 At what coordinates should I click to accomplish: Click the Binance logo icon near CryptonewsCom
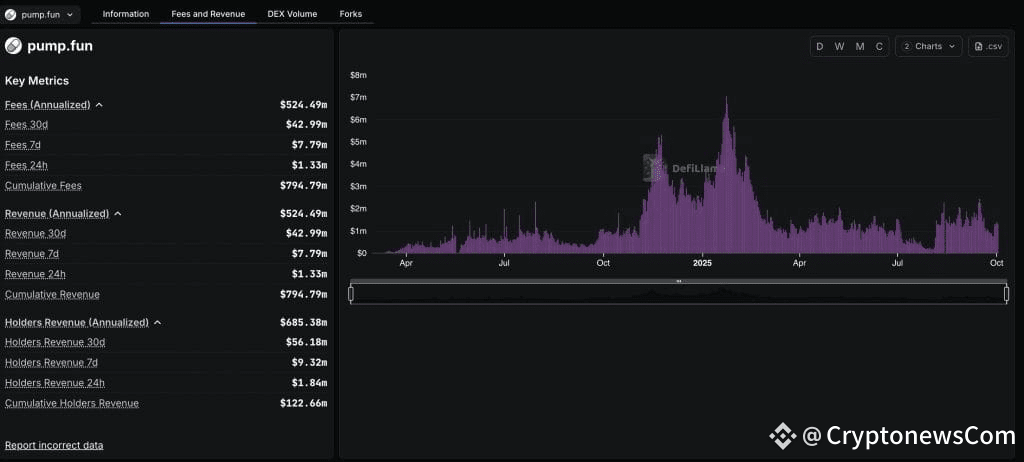pos(782,435)
